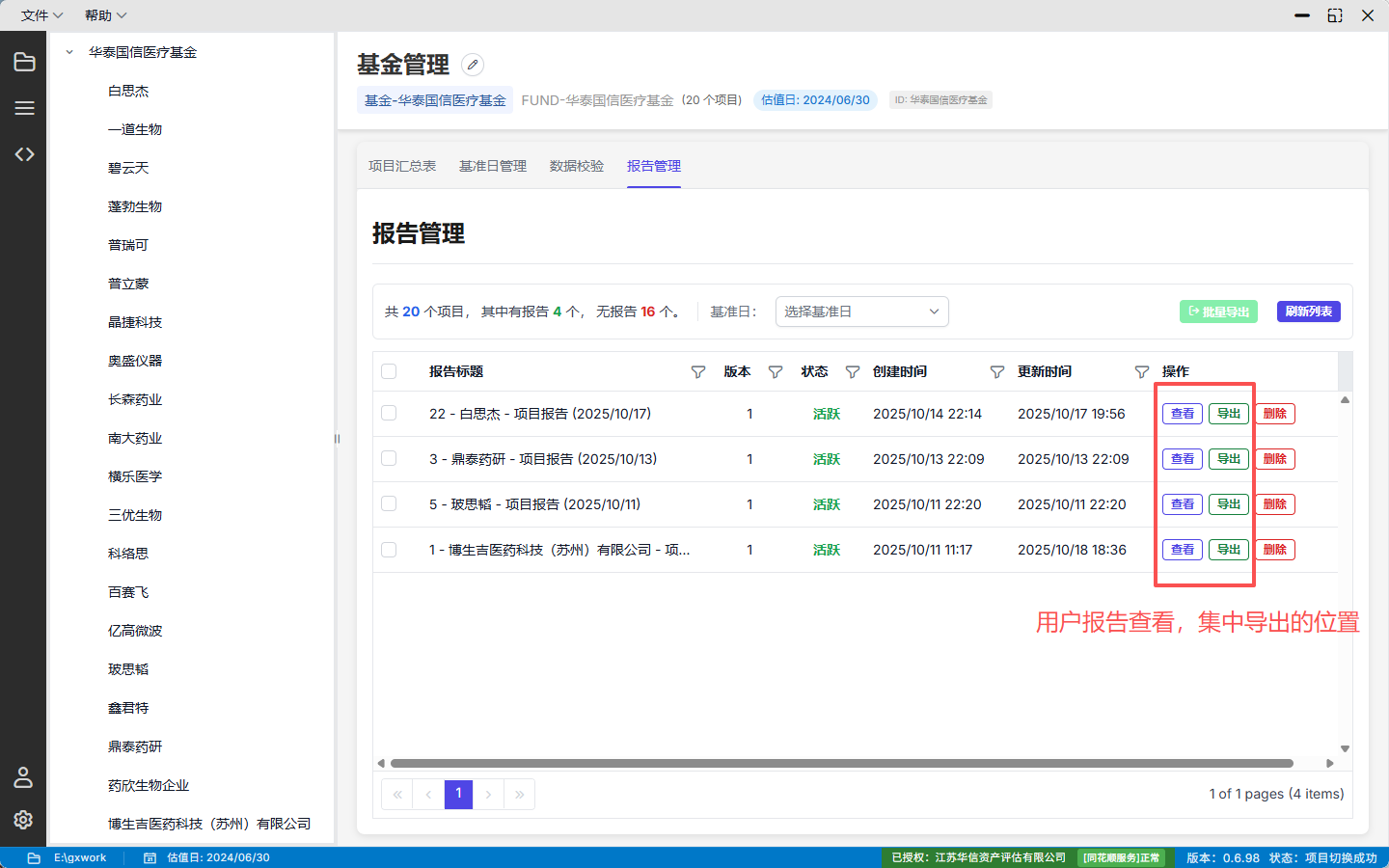Select 蓬勃生物 in the project tree

pyautogui.click(x=135, y=206)
